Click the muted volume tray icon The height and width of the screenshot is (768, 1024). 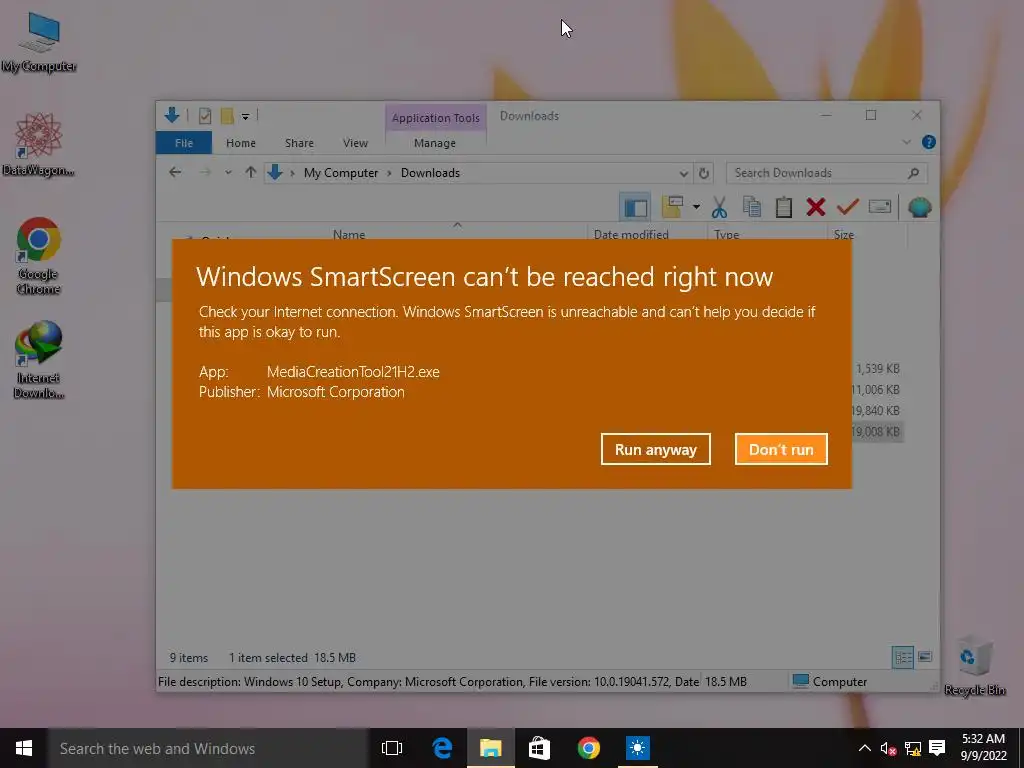tap(888, 748)
